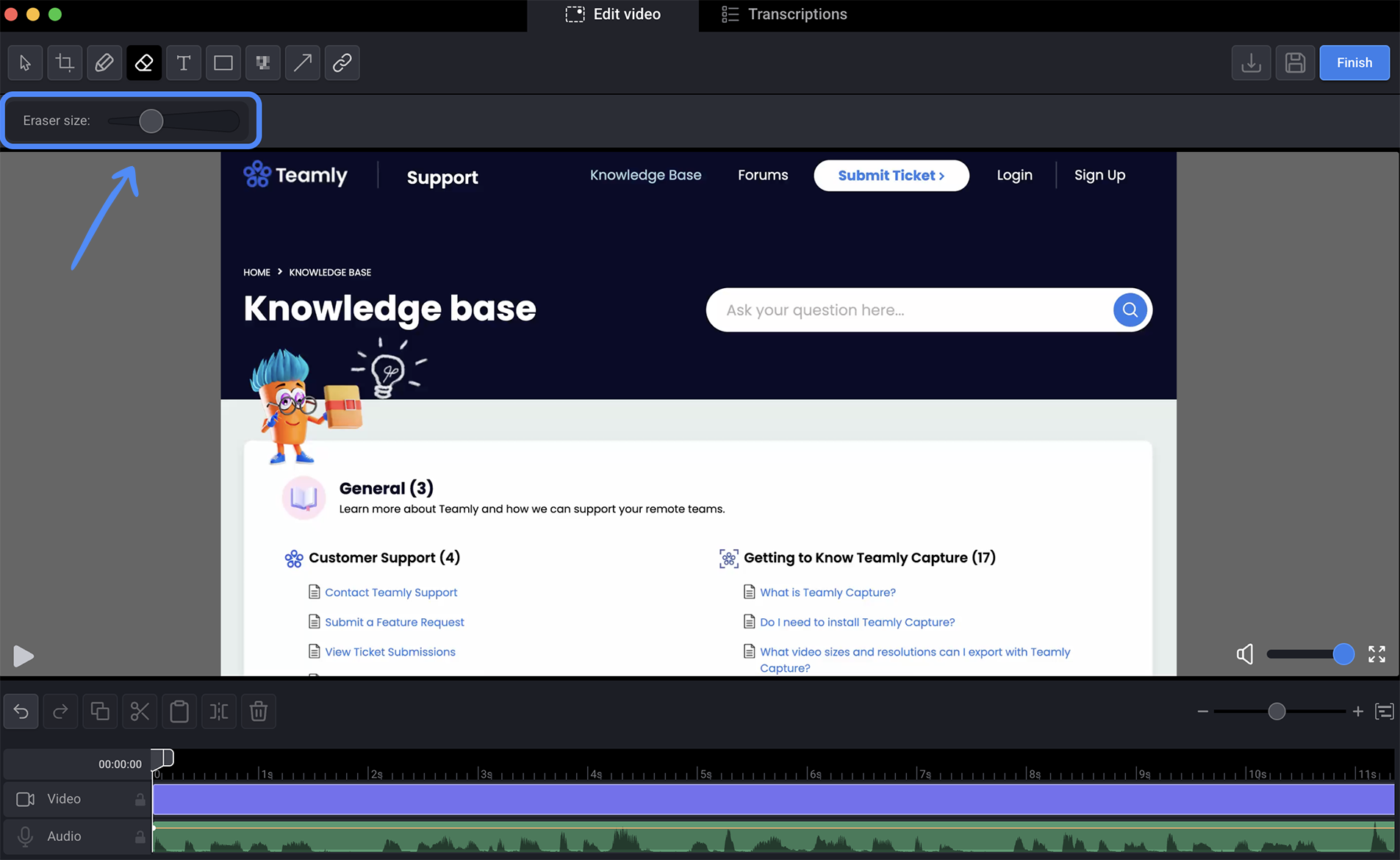Click the Video track camera icon

click(26, 799)
